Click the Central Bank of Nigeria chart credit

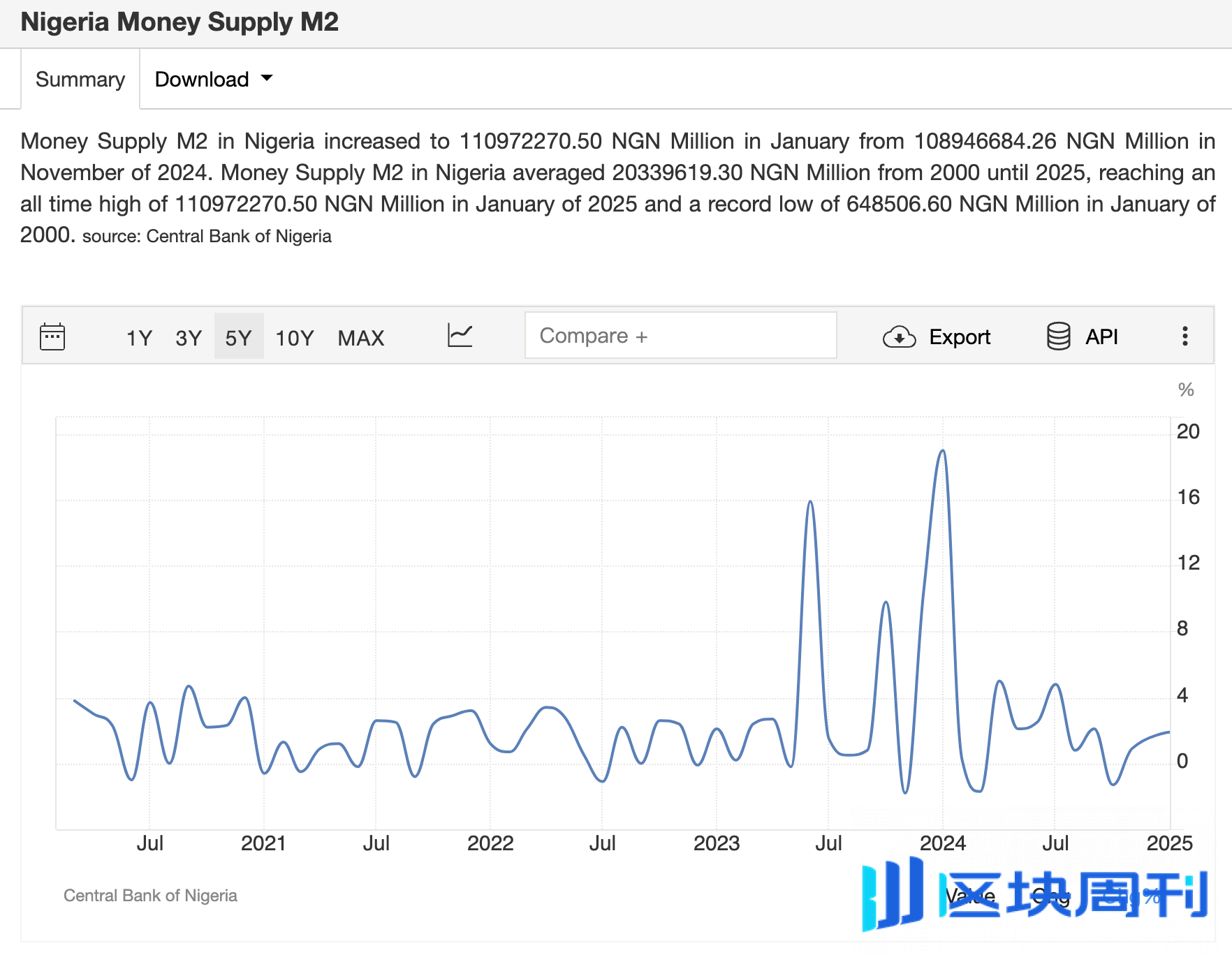click(x=150, y=896)
